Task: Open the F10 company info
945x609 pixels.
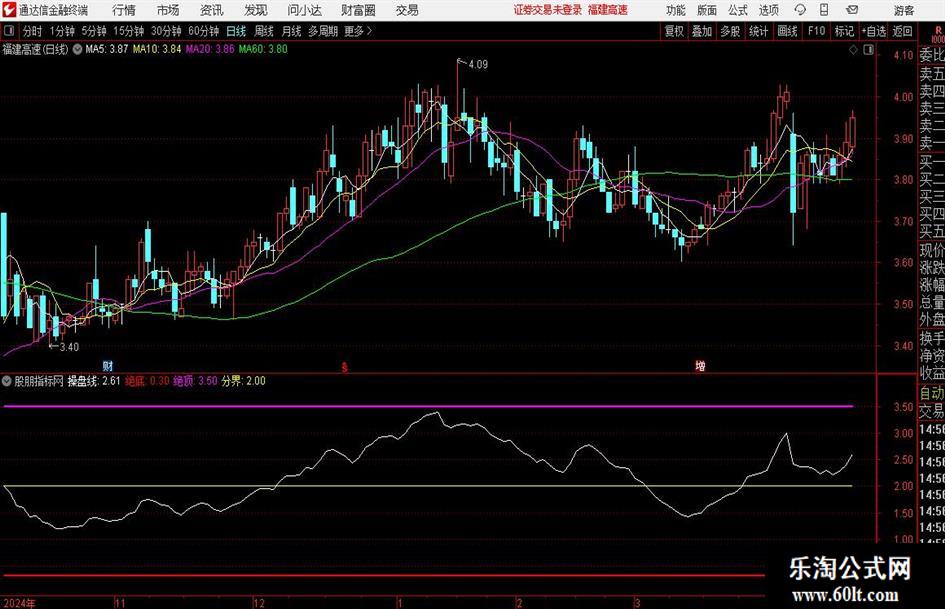Action: [x=816, y=31]
